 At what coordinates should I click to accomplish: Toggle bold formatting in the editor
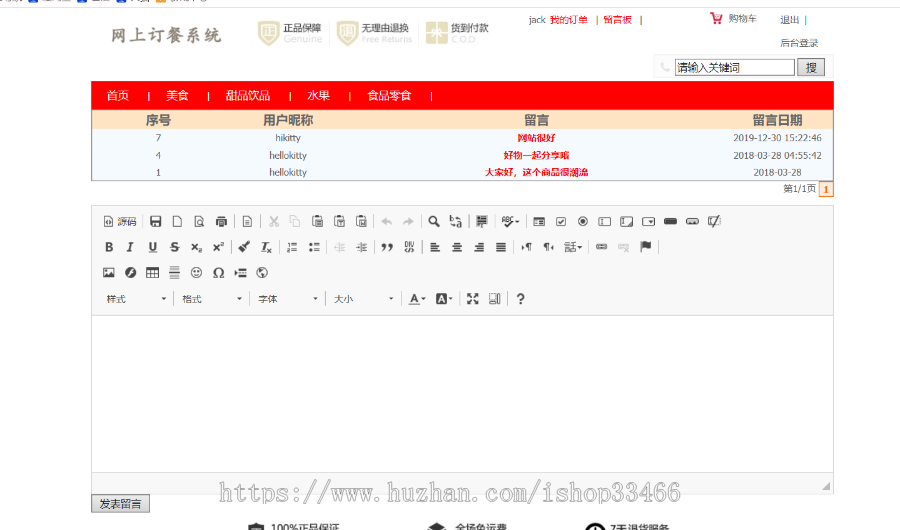109,247
